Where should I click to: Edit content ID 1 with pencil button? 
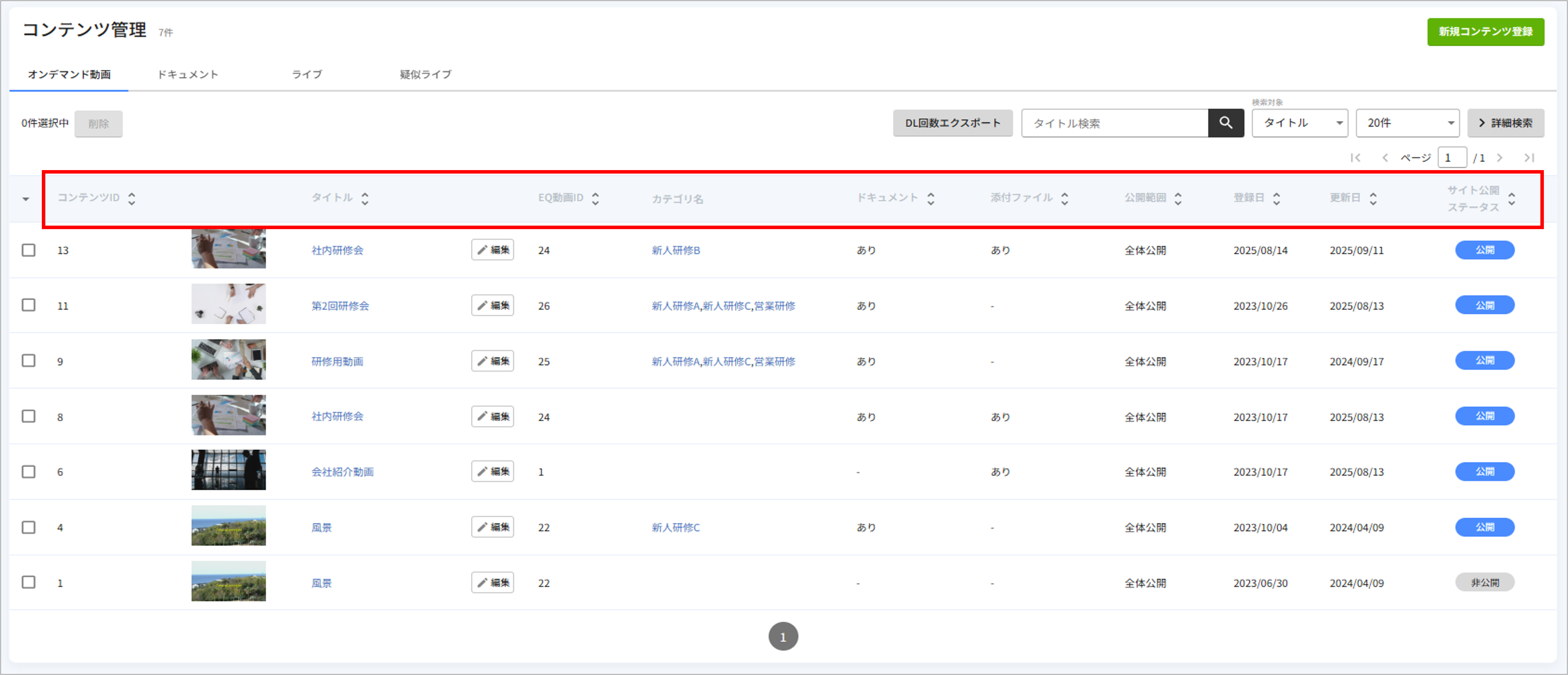pos(493,582)
